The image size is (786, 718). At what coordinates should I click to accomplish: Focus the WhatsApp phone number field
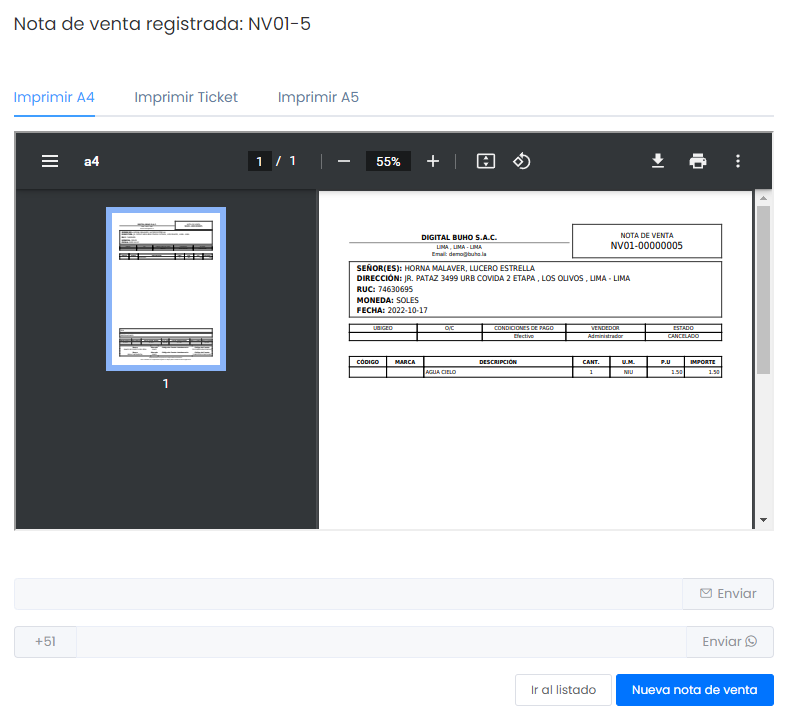(380, 642)
